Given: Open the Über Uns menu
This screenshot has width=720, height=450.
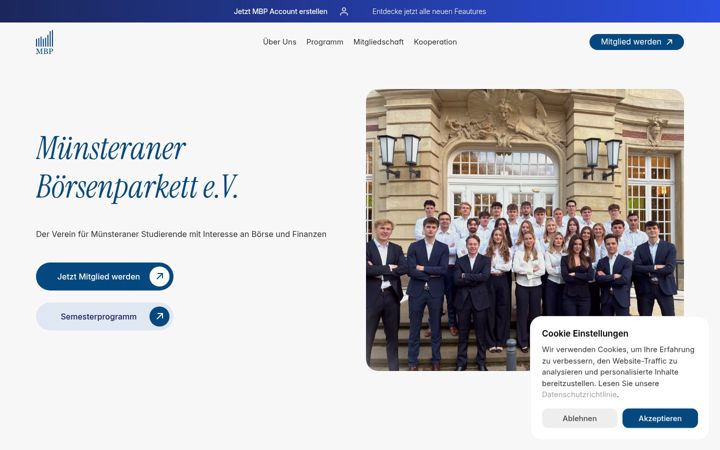Looking at the screenshot, I should point(279,42).
